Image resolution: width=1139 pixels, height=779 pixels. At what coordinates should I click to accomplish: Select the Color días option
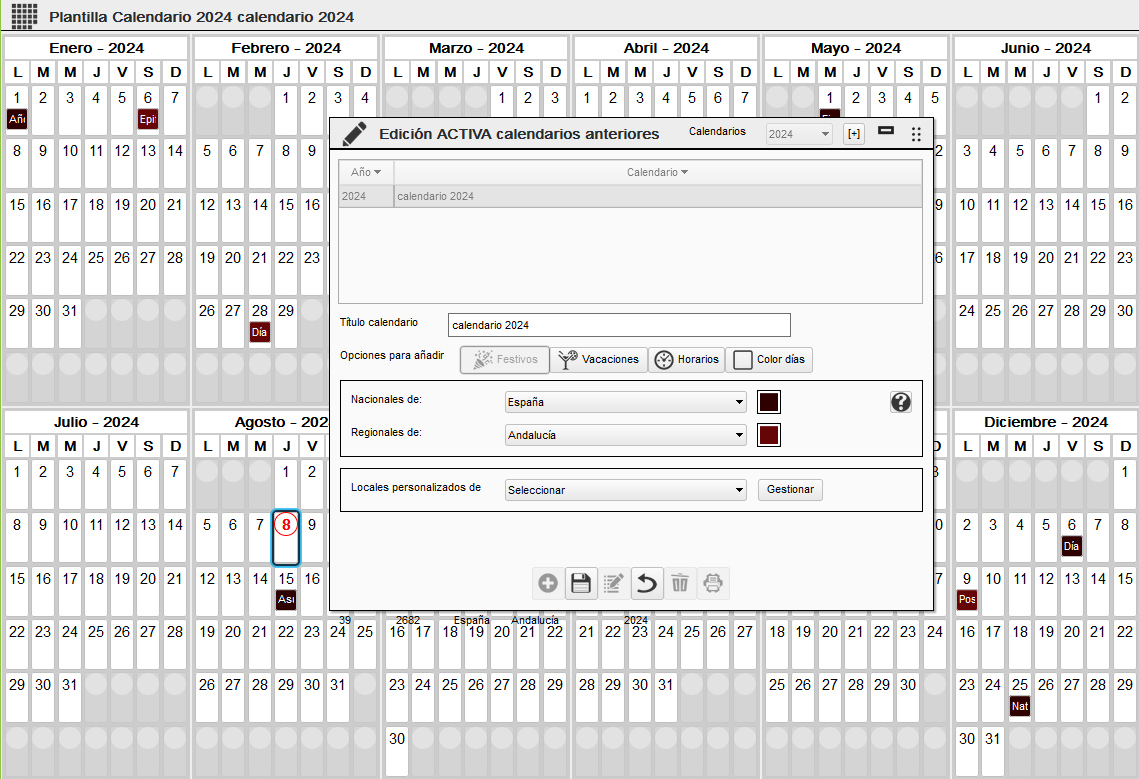pos(769,360)
